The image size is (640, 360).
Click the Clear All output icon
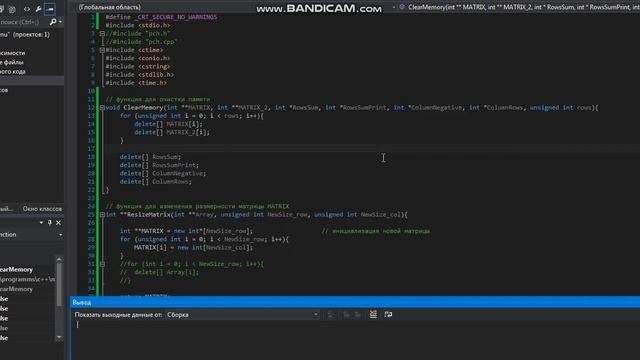[373, 314]
